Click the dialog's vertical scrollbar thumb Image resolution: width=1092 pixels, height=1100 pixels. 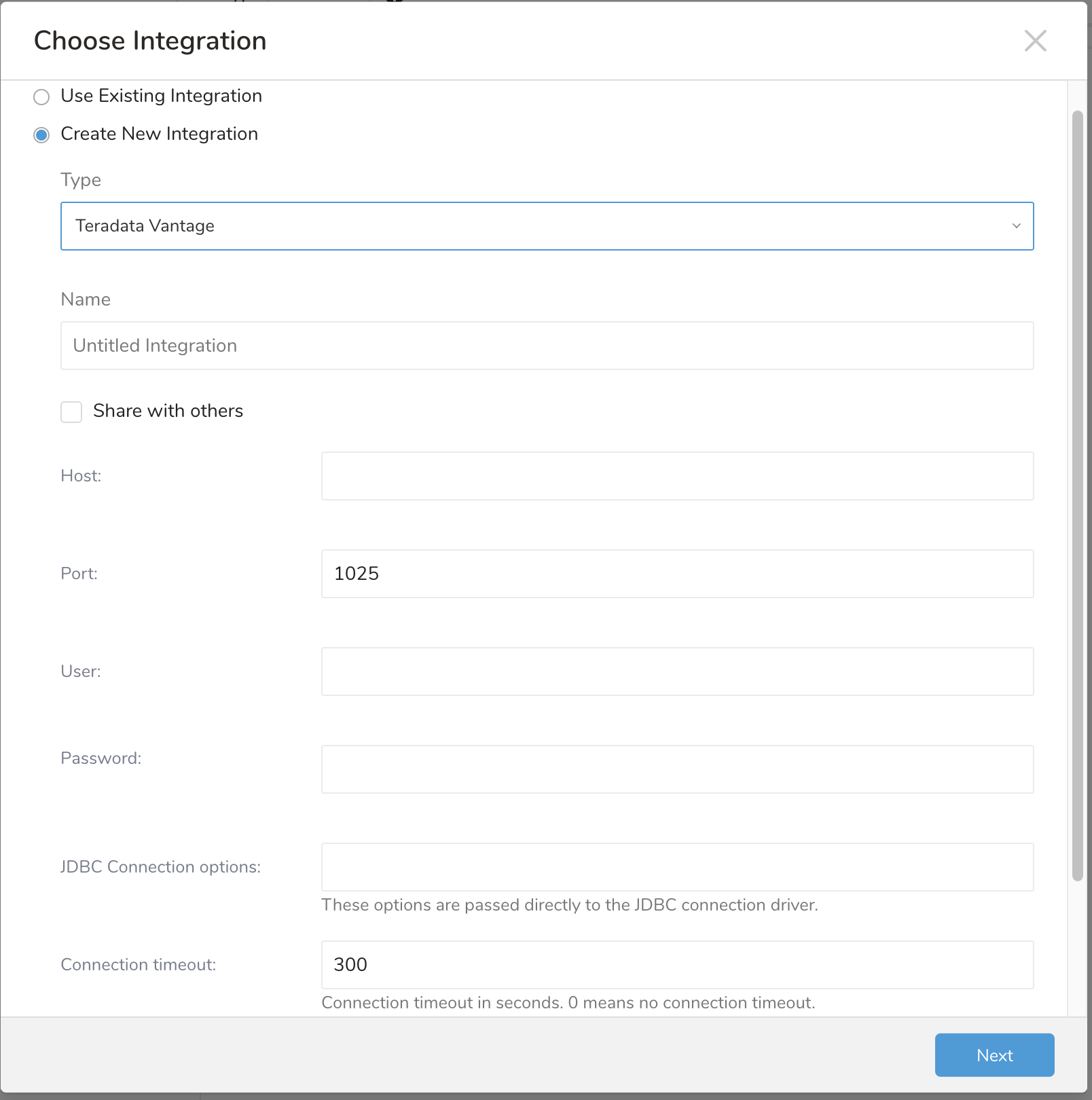1077,496
